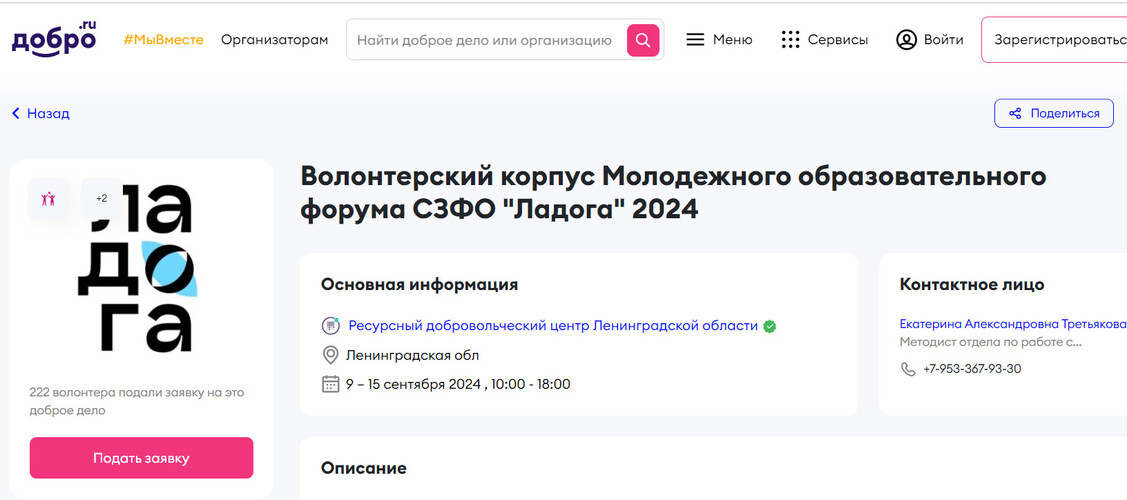Click the calendar icon near dates
The image size is (1127, 500).
[x=330, y=384]
